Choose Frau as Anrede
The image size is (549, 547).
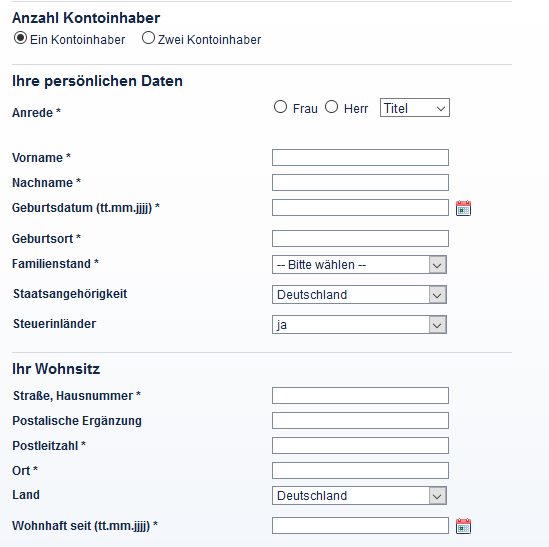click(x=280, y=107)
